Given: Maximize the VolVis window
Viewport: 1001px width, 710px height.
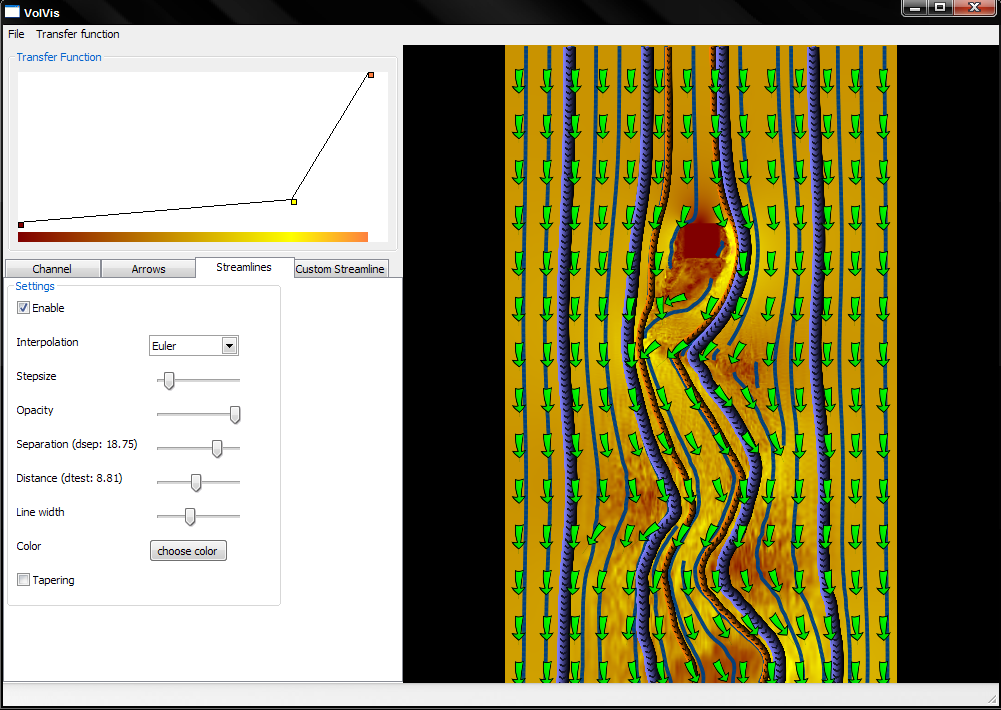Looking at the screenshot, I should [940, 8].
